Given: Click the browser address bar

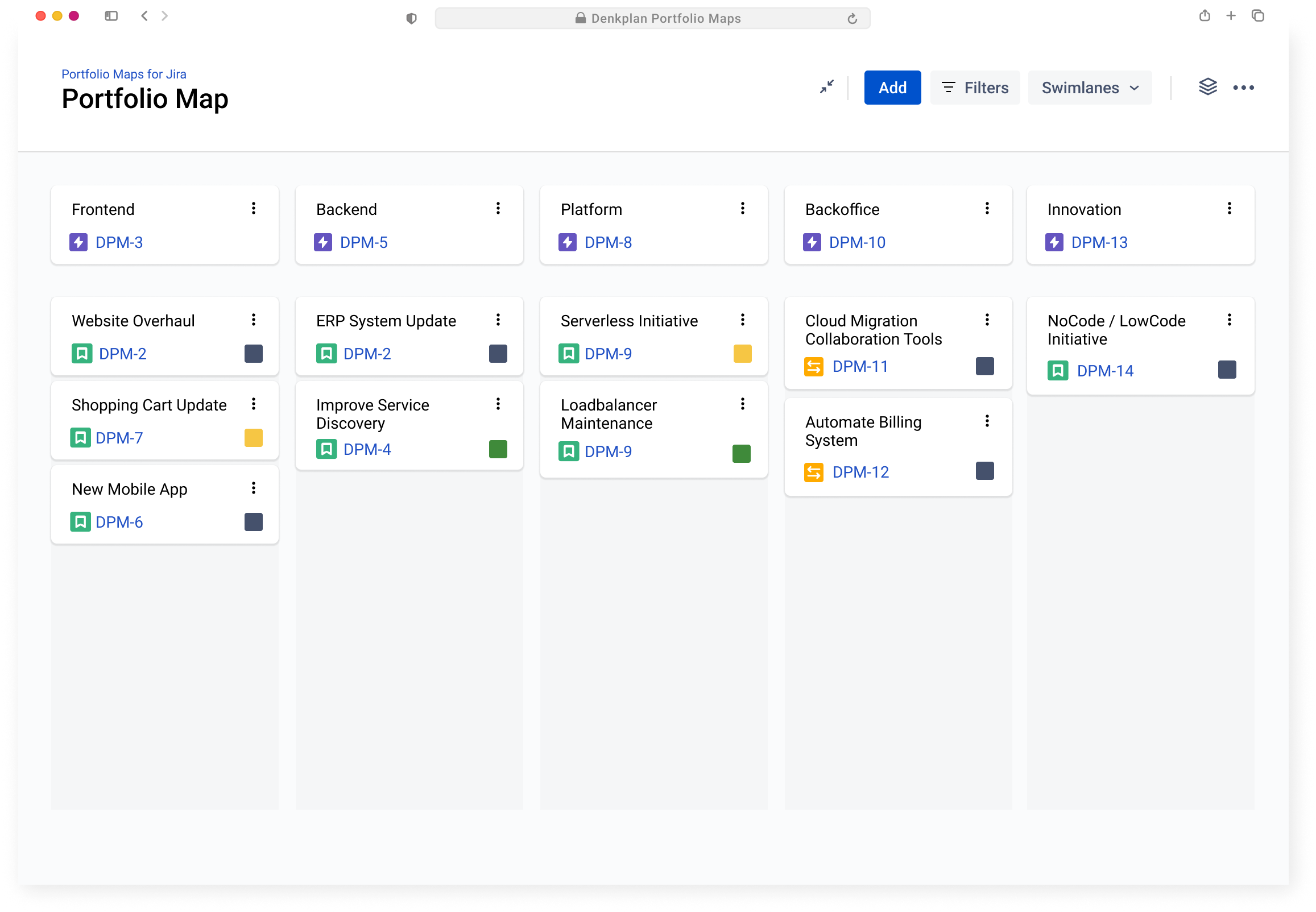Looking at the screenshot, I should point(652,18).
